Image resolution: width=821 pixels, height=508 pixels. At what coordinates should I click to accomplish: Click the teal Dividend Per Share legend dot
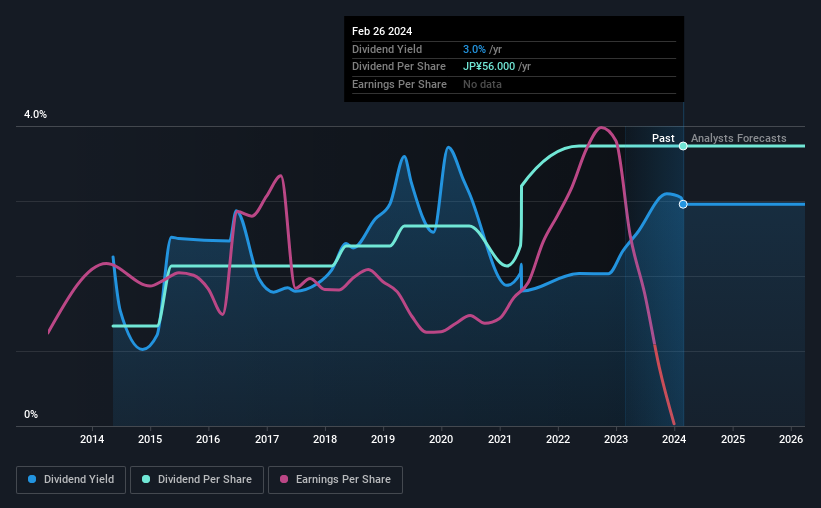146,479
